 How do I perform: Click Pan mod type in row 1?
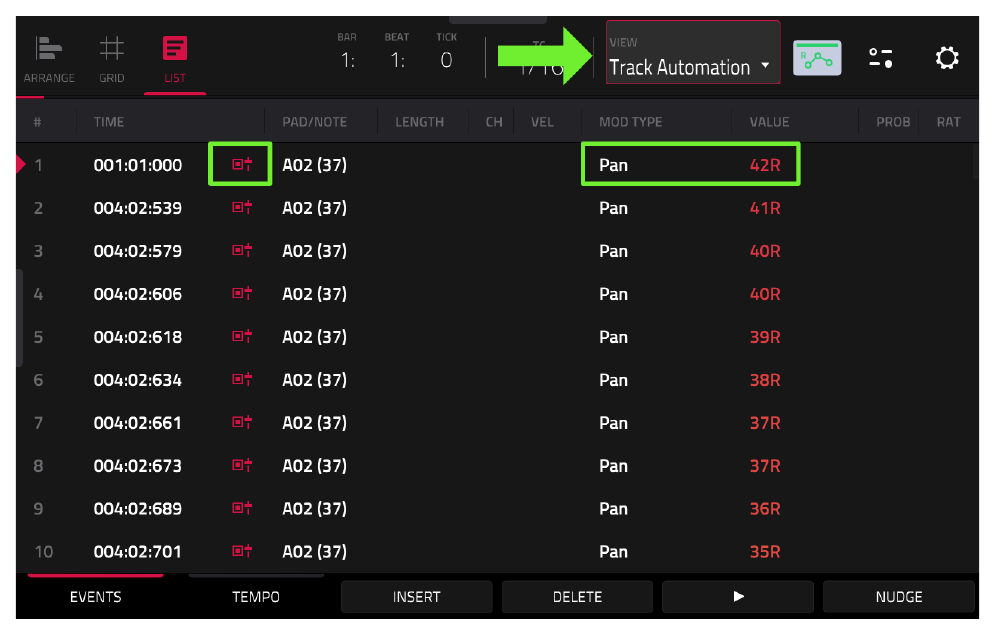[x=613, y=165]
